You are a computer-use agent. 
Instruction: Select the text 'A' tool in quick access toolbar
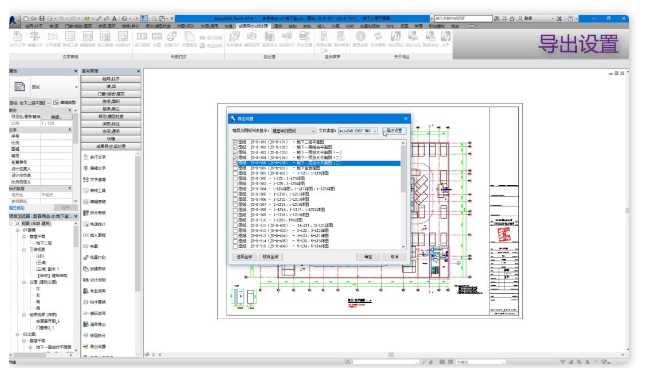[114, 19]
